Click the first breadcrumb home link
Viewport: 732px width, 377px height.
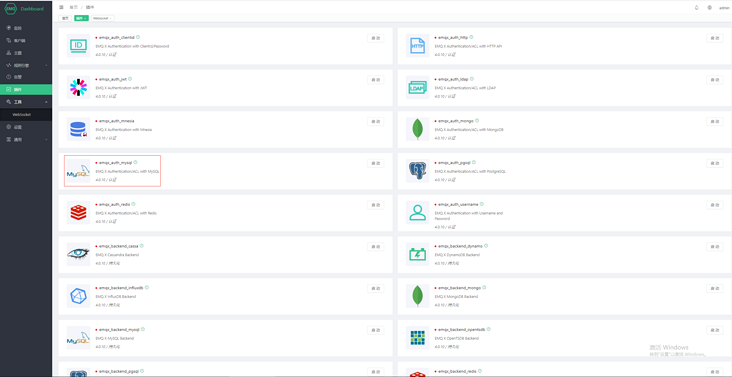tap(73, 7)
